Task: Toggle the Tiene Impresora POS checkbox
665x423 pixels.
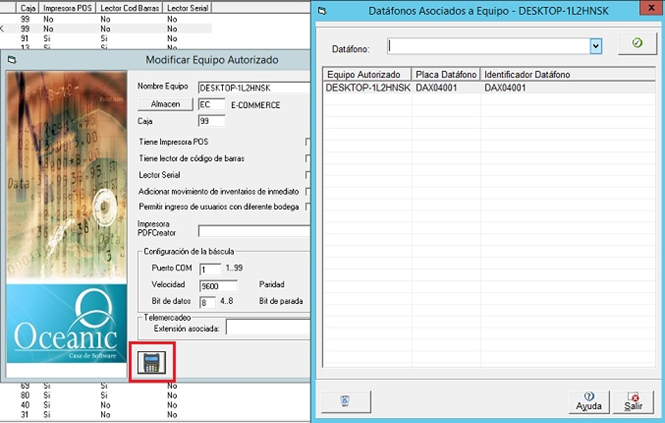Action: [308, 142]
